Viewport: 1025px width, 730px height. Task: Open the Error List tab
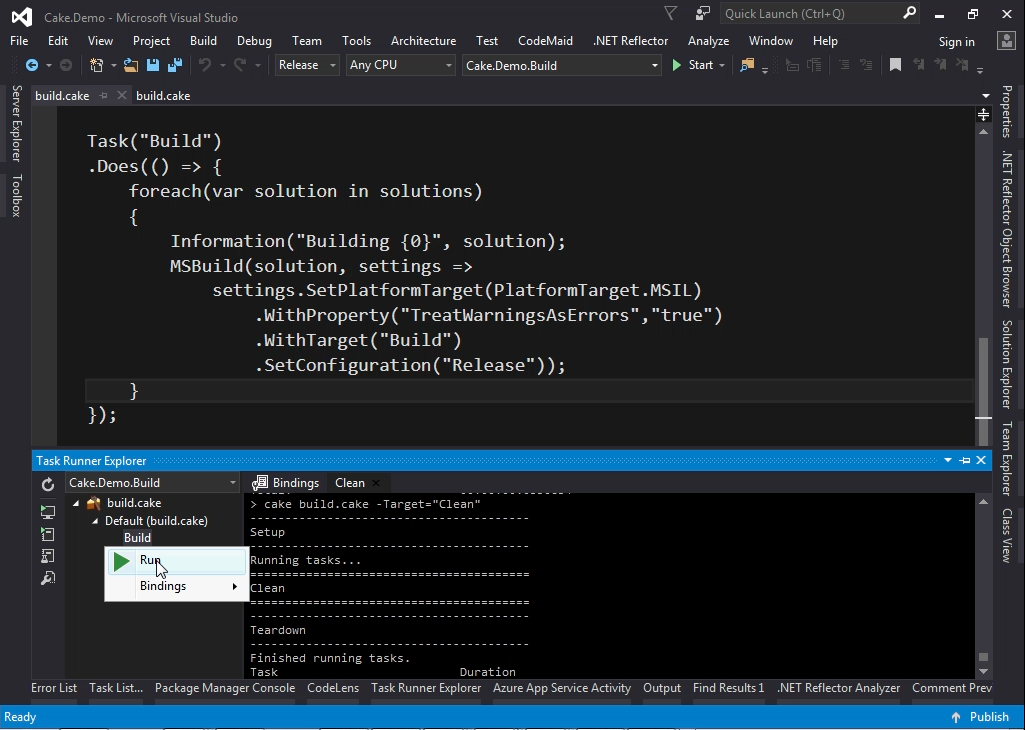54,688
